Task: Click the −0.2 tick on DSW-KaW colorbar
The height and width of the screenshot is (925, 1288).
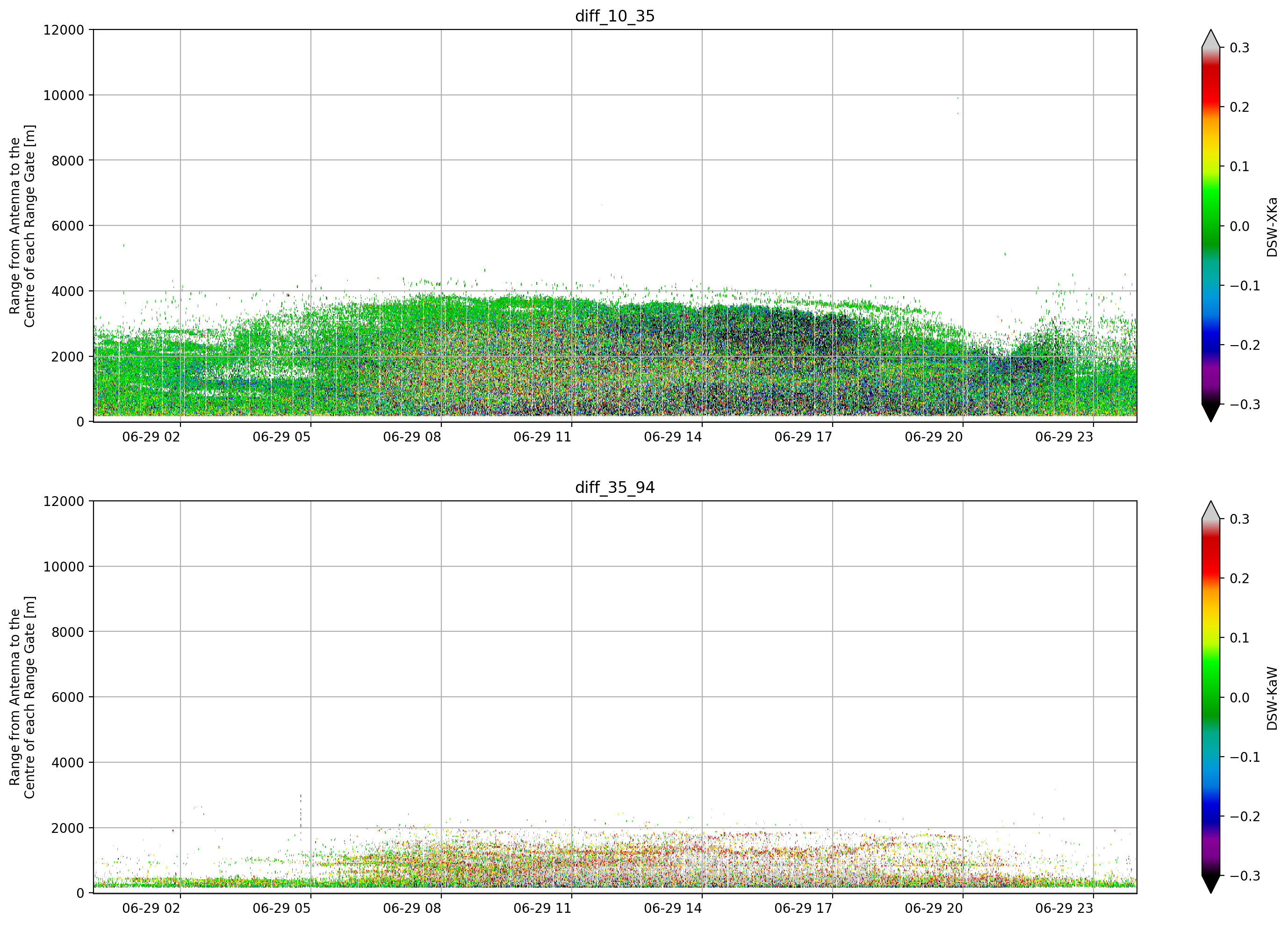Action: (x=1245, y=817)
